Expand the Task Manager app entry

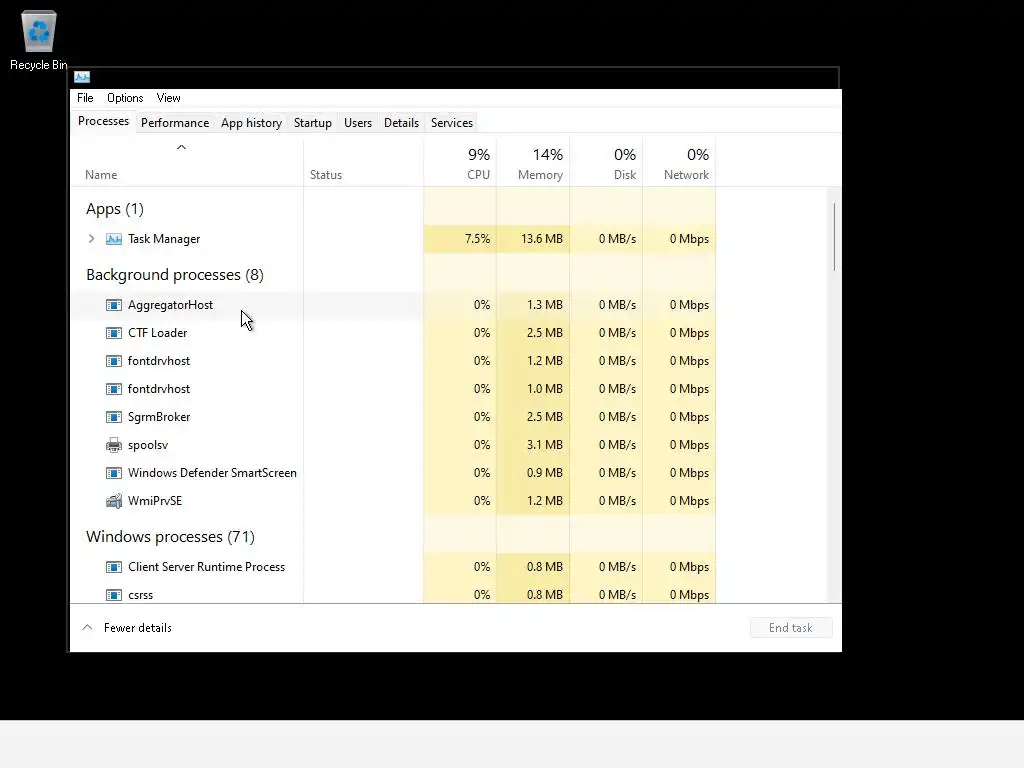(x=91, y=239)
